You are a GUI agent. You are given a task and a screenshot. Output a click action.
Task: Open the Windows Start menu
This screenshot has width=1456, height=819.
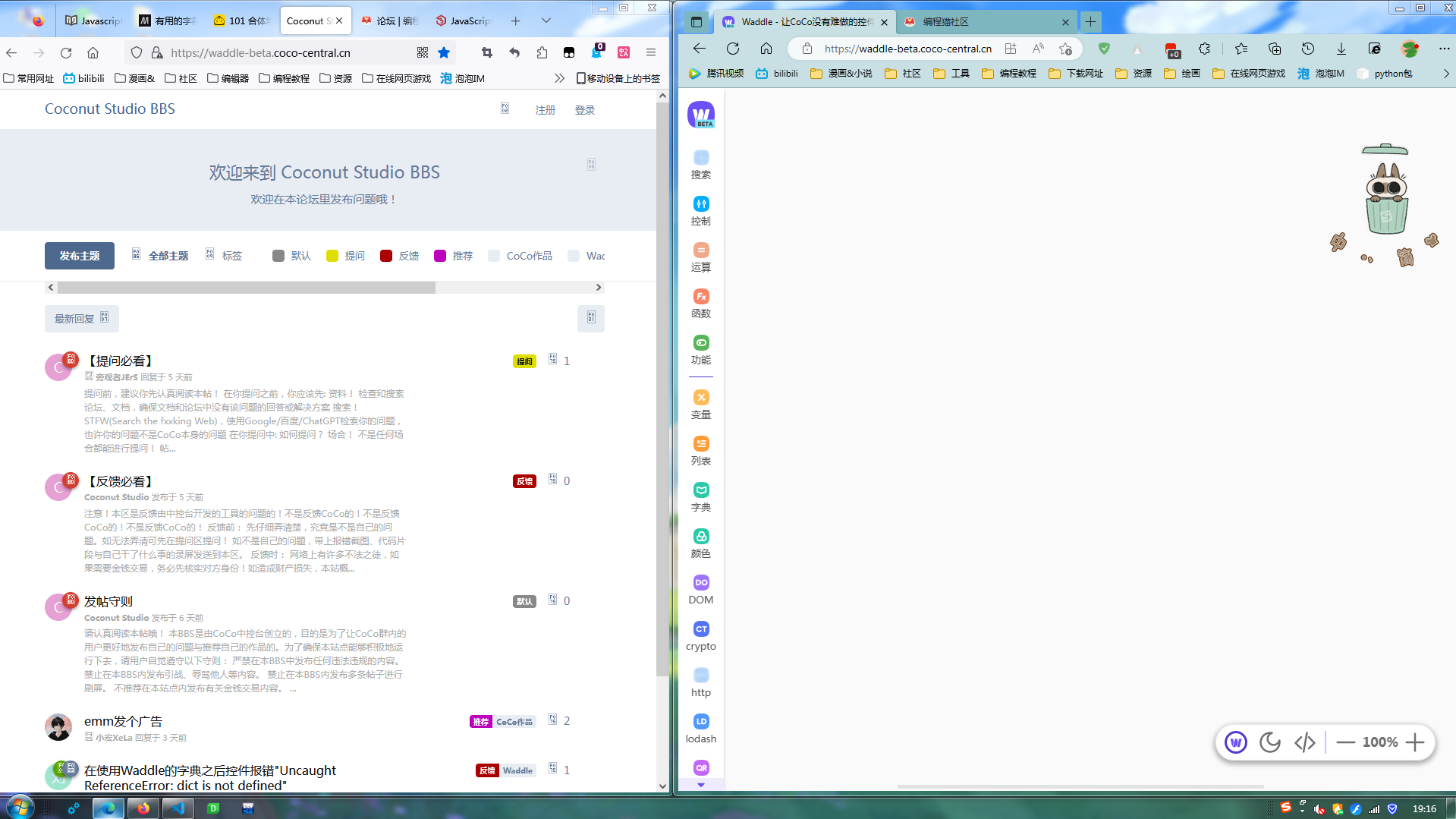click(x=19, y=808)
